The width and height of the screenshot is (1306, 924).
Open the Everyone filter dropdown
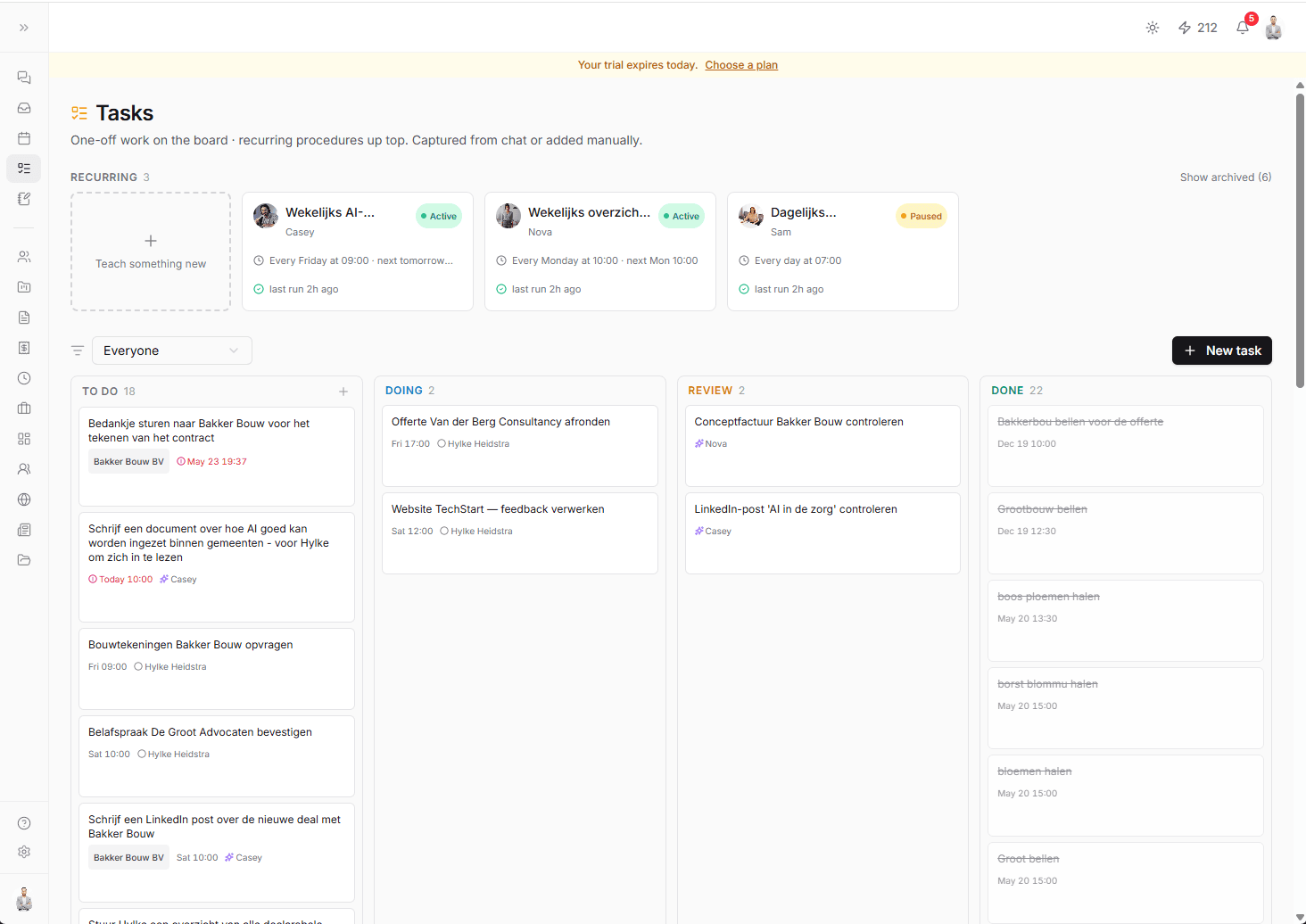tap(172, 351)
